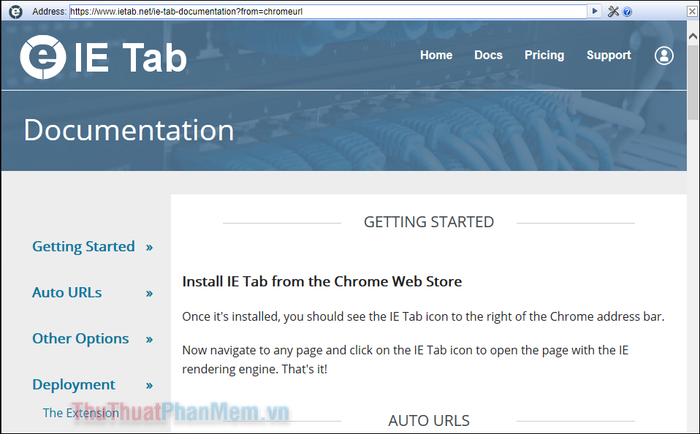The height and width of the screenshot is (434, 700).
Task: Close the IE Tab address bar
Action: pyautogui.click(x=692, y=11)
